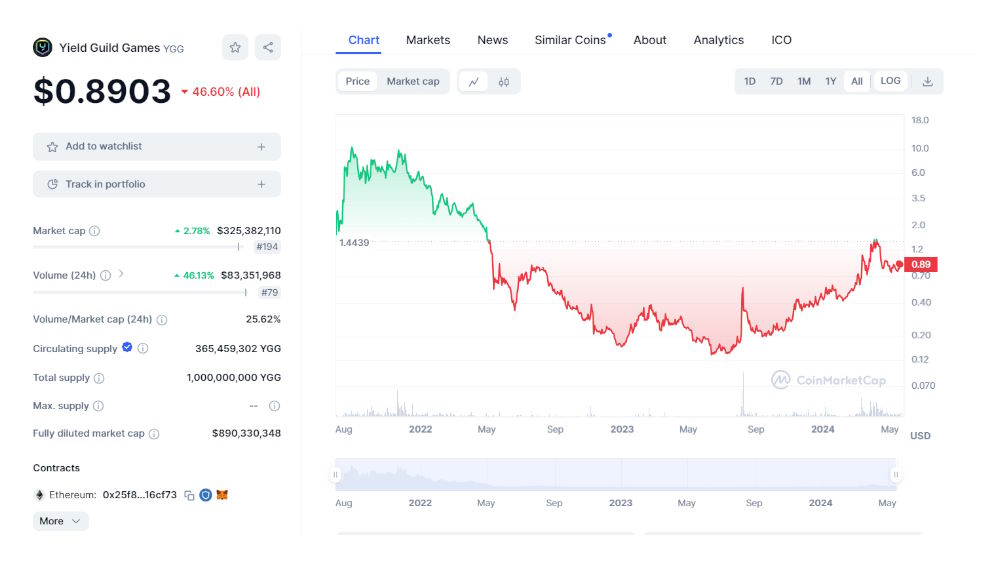This screenshot has height=562, width=1000.
Task: Click the blue shield icon by contract
Action: (x=205, y=495)
